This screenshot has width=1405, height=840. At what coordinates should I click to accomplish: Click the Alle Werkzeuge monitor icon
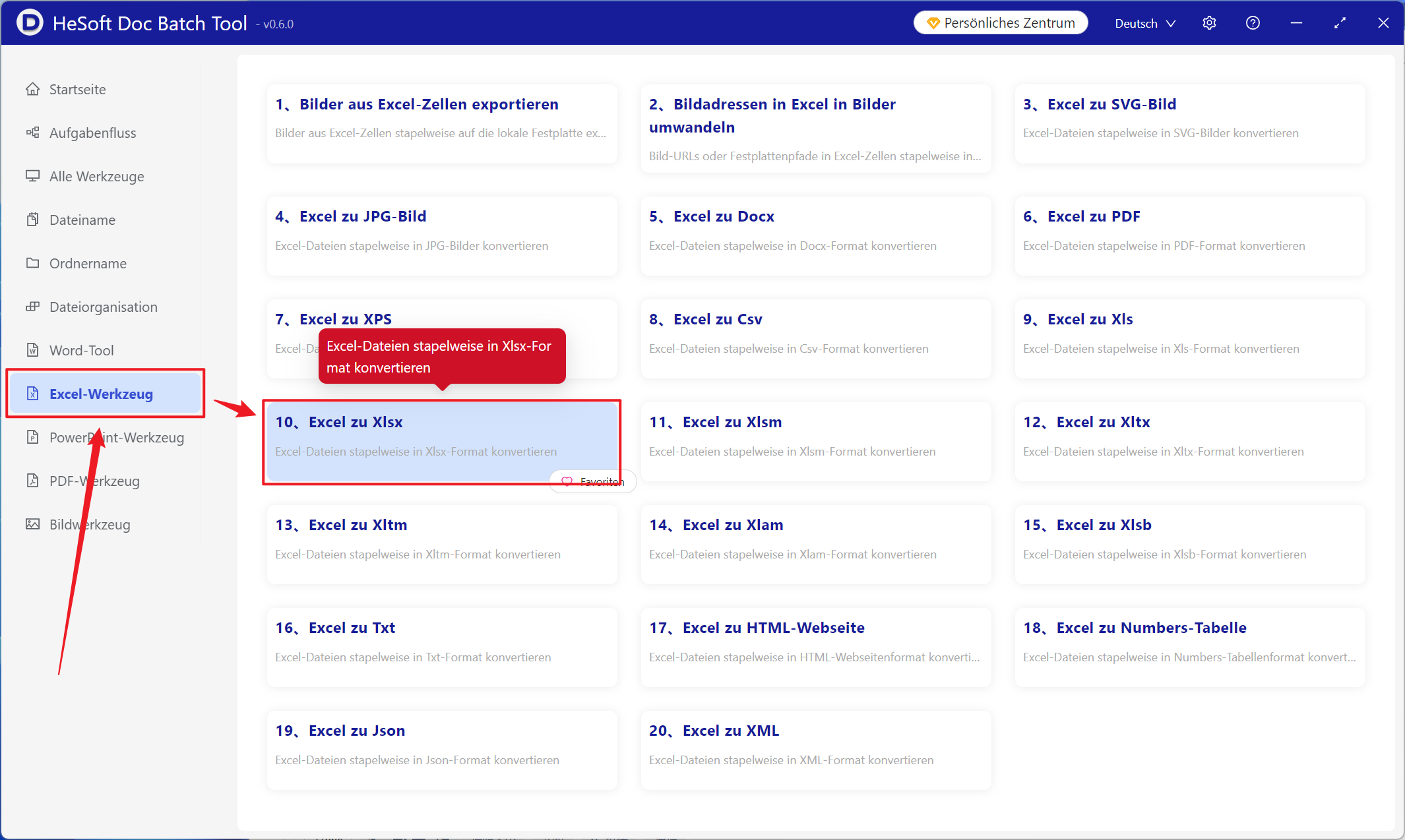[32, 176]
